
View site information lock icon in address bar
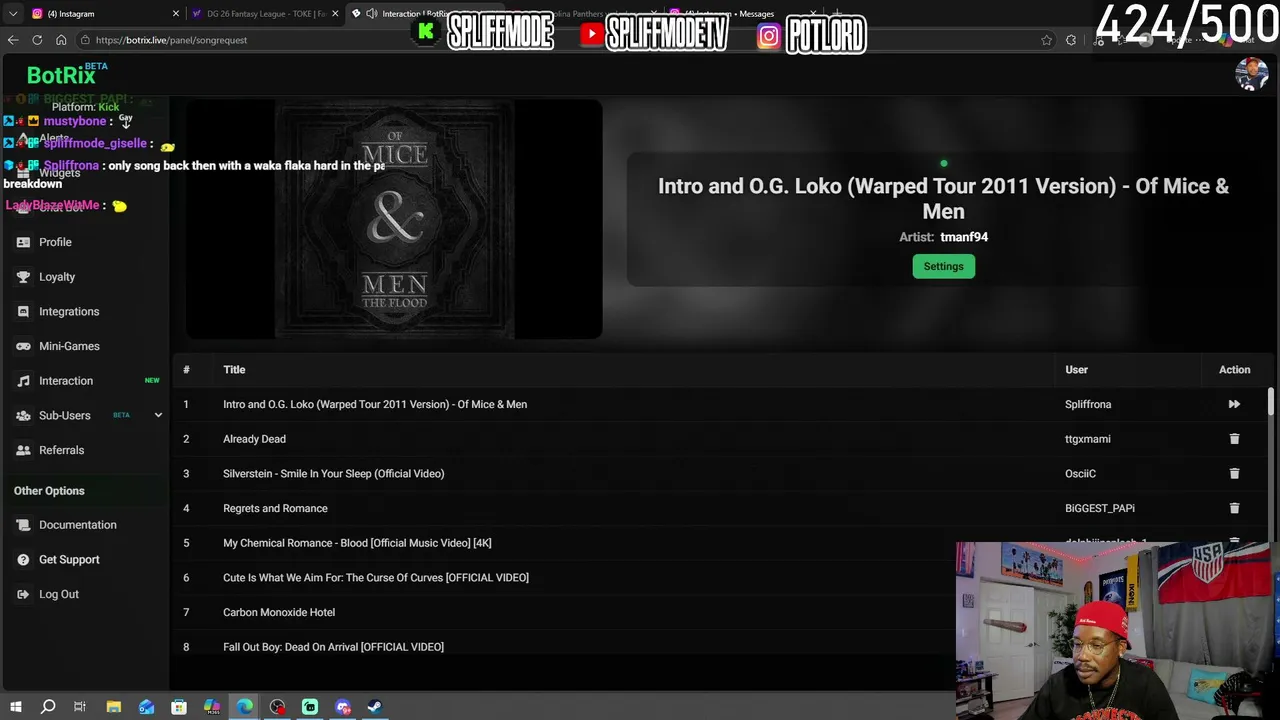pyautogui.click(x=87, y=40)
